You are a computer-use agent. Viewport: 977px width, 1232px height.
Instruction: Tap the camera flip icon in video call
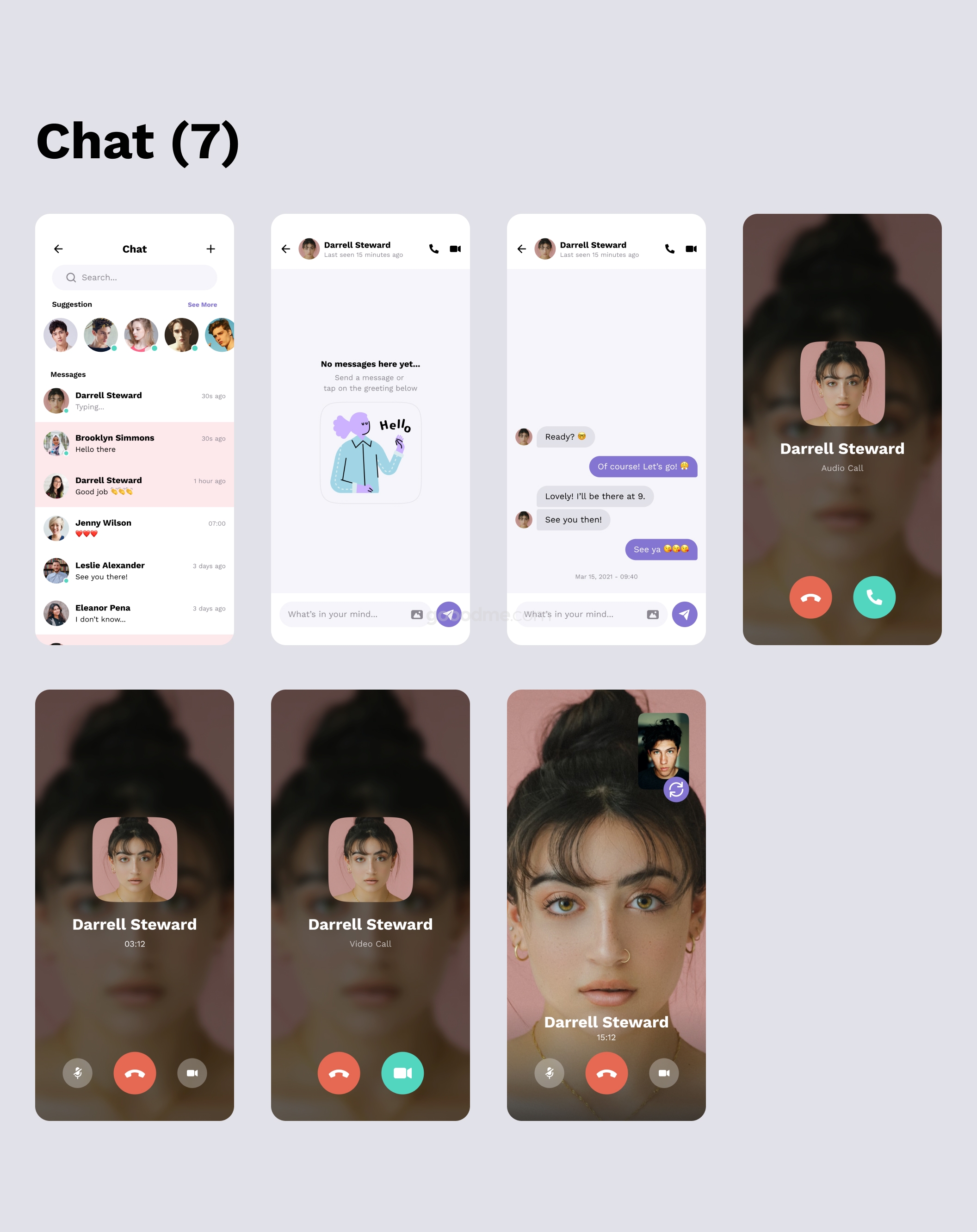[676, 789]
